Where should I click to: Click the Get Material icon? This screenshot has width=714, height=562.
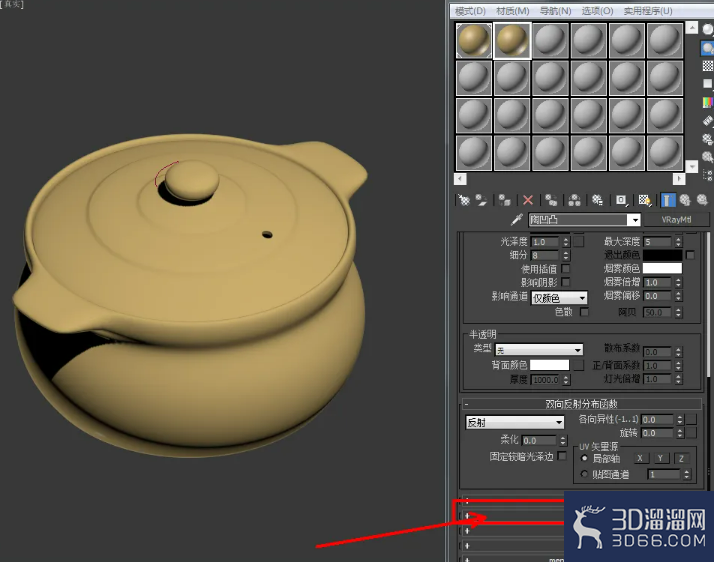[464, 200]
